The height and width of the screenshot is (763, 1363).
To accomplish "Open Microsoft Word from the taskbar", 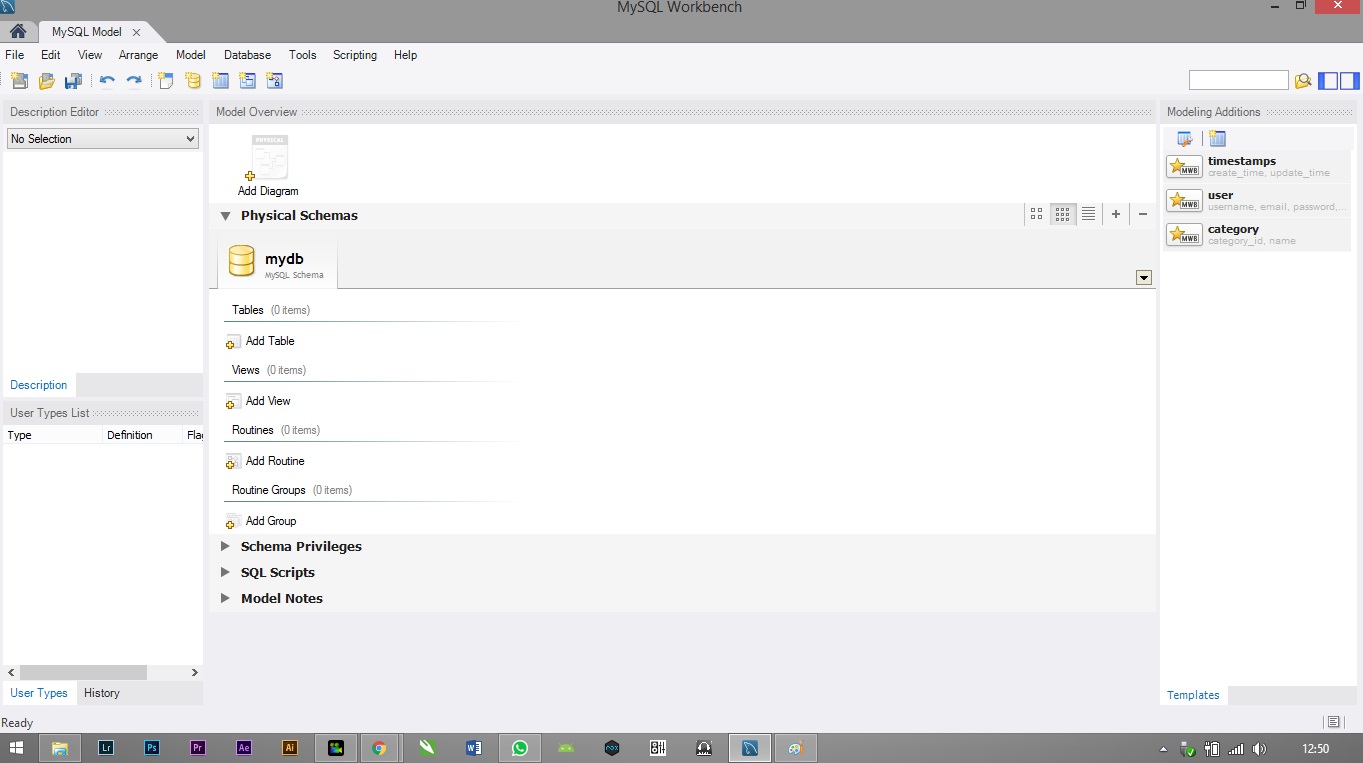I will click(x=473, y=748).
